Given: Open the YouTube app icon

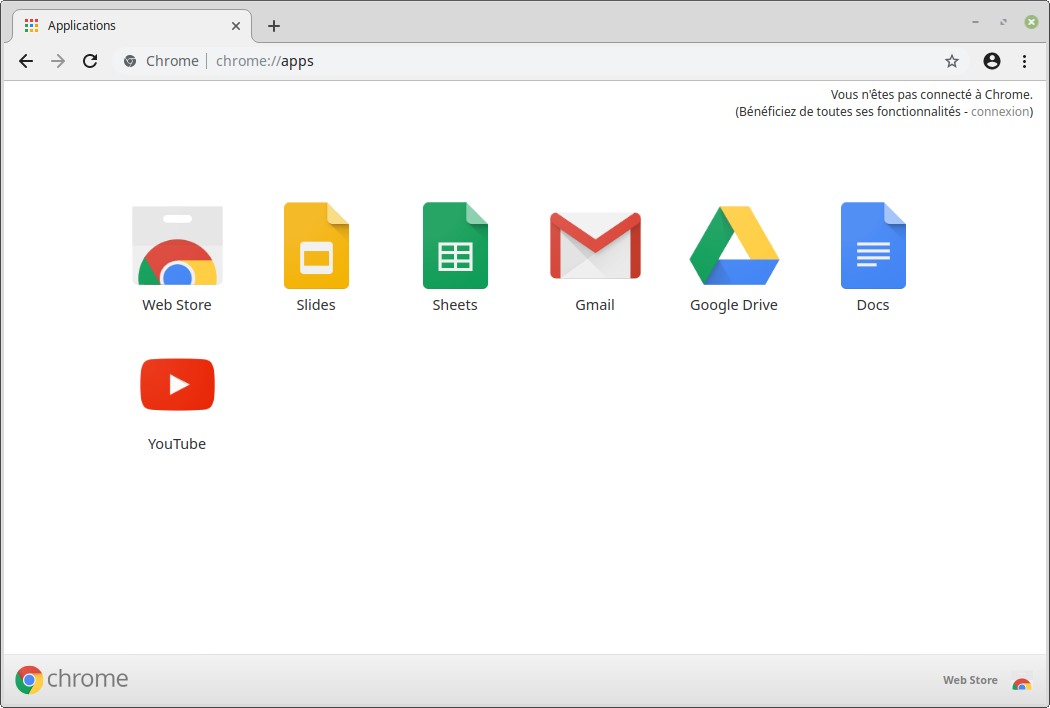Looking at the screenshot, I should (x=177, y=385).
